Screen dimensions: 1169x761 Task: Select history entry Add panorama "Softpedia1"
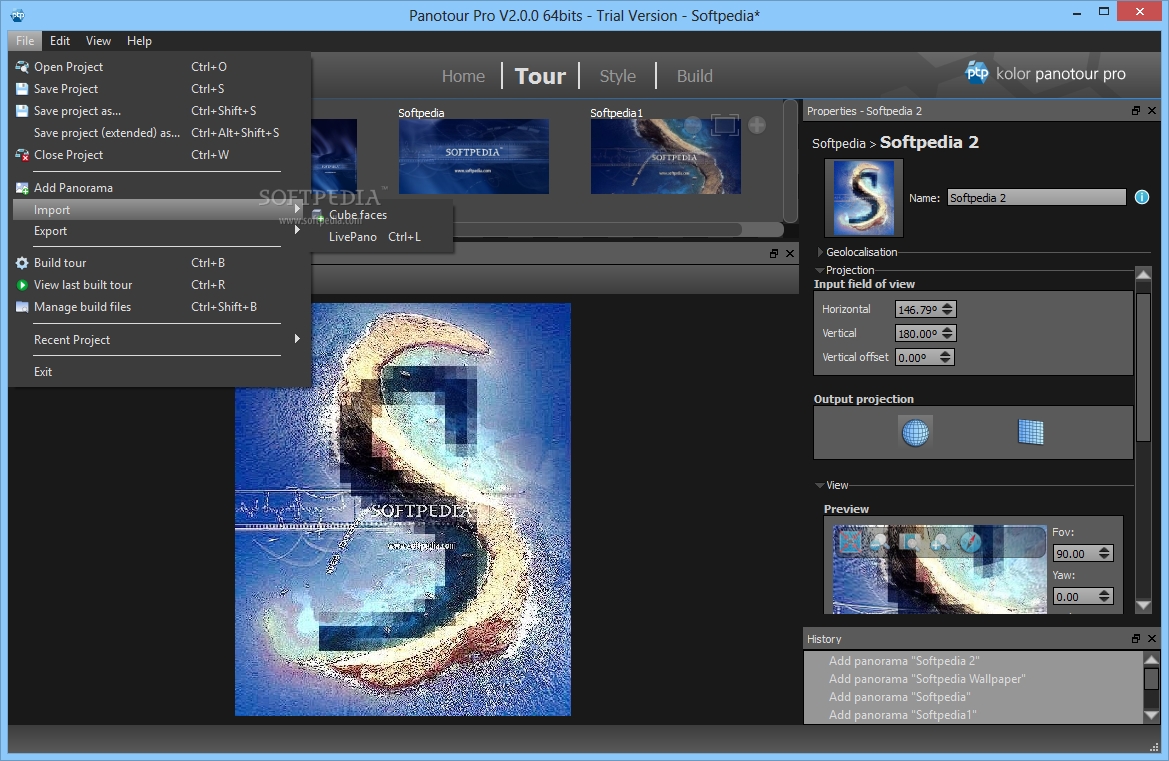coord(902,715)
